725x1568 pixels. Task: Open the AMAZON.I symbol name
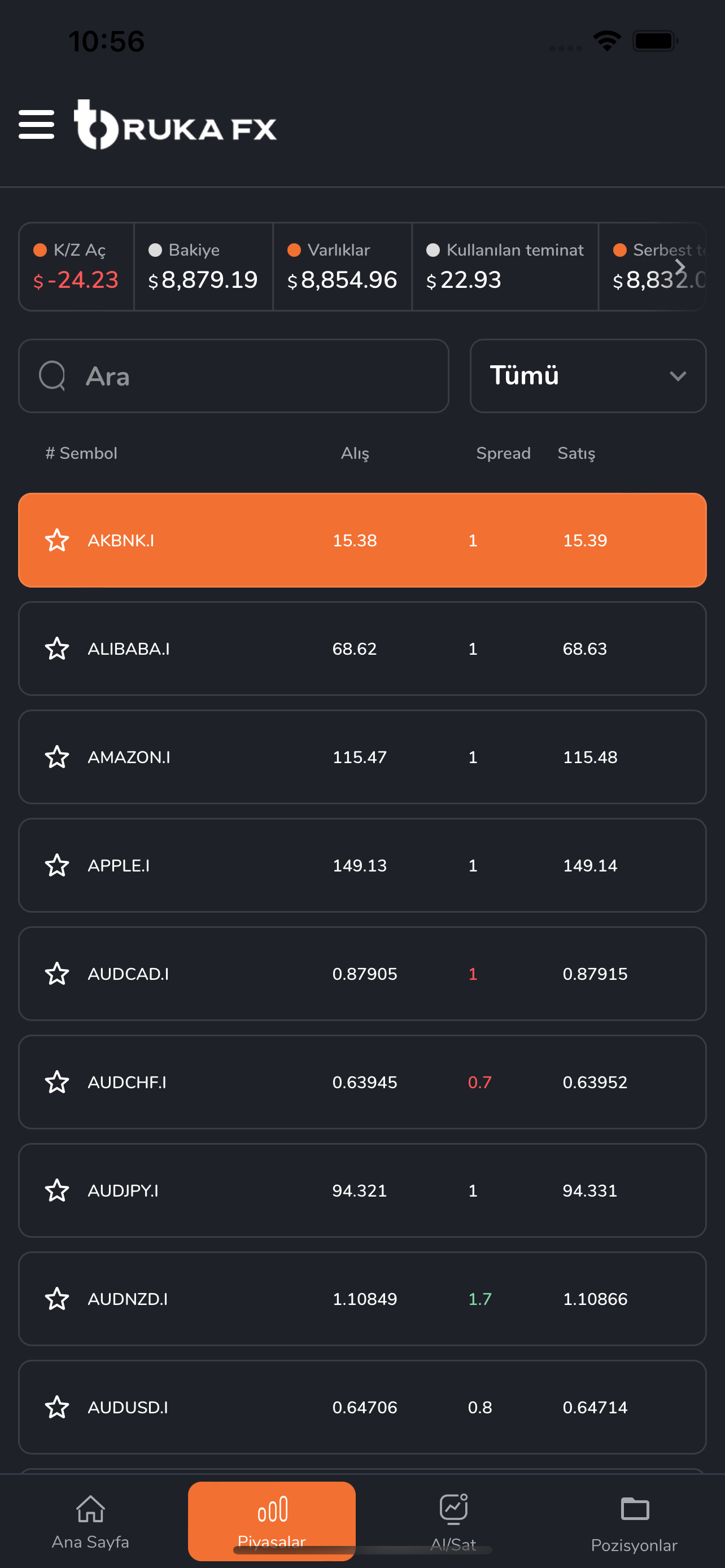click(129, 756)
